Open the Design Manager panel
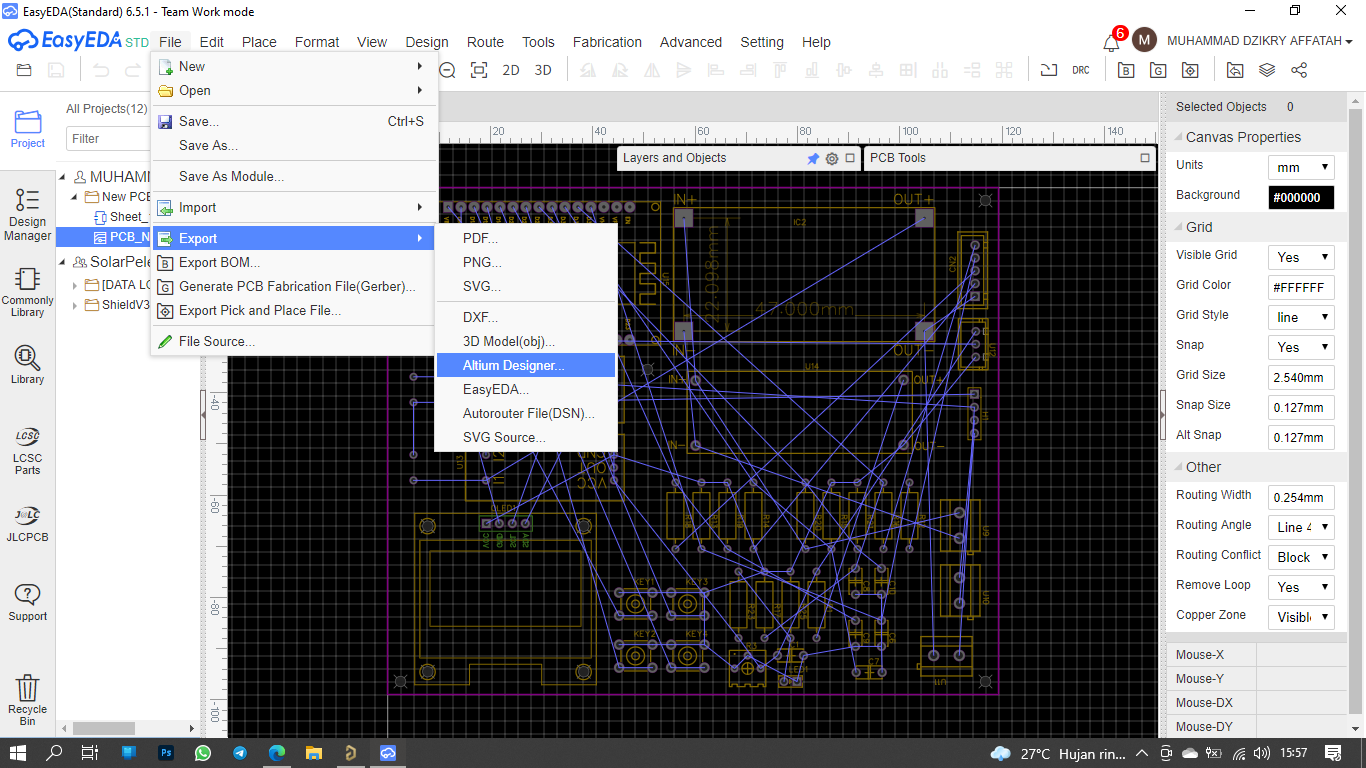The height and width of the screenshot is (768, 1366). click(28, 214)
